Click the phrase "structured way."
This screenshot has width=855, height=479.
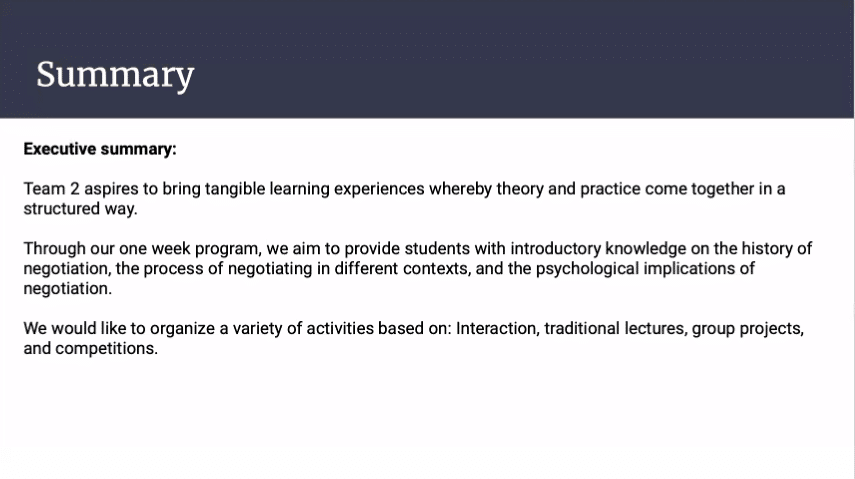80,209
